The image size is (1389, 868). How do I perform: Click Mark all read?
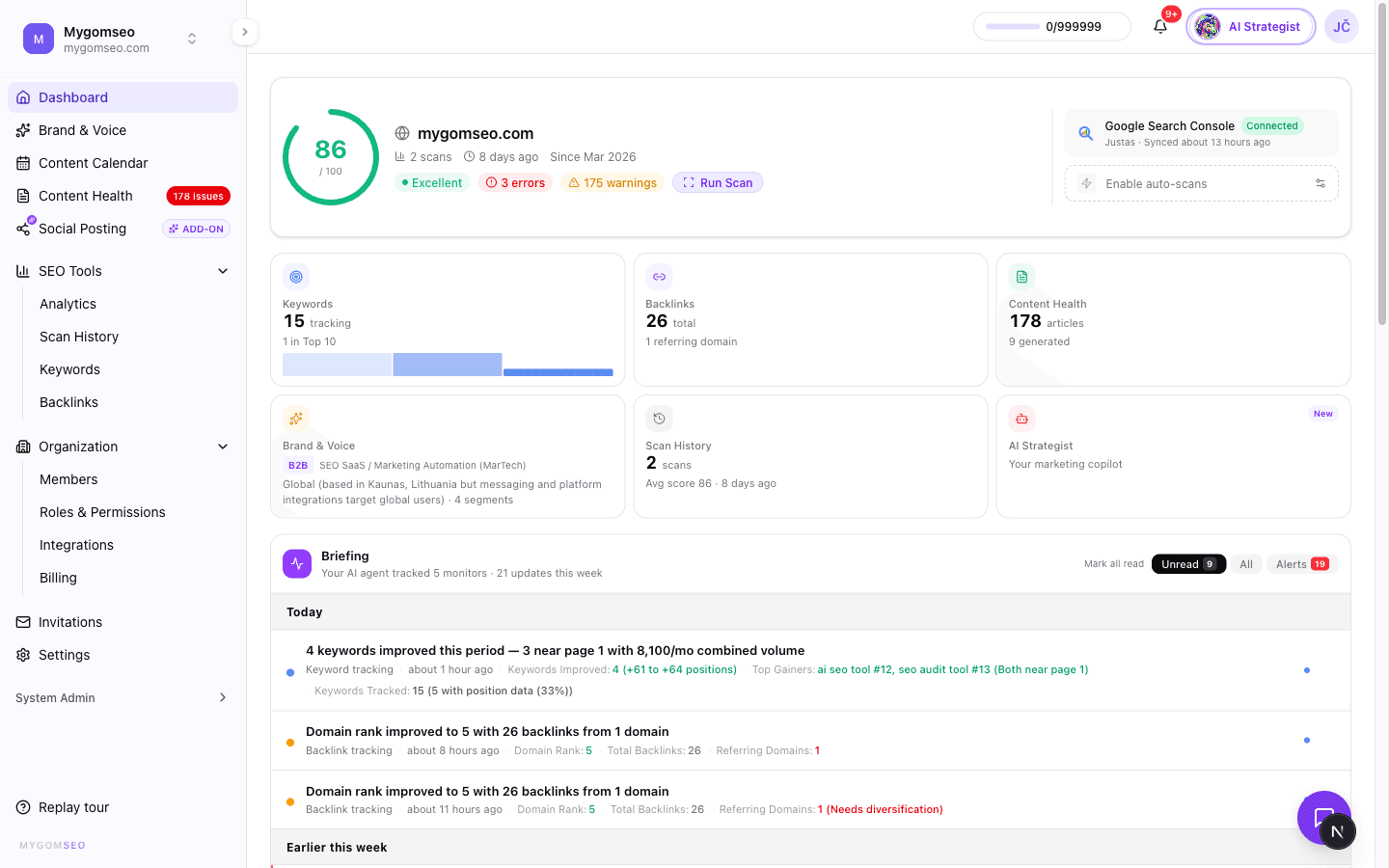(x=1114, y=563)
